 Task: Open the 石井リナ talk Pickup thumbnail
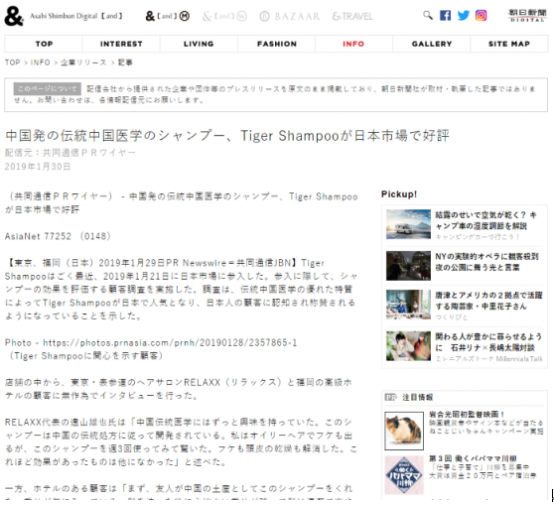point(408,346)
